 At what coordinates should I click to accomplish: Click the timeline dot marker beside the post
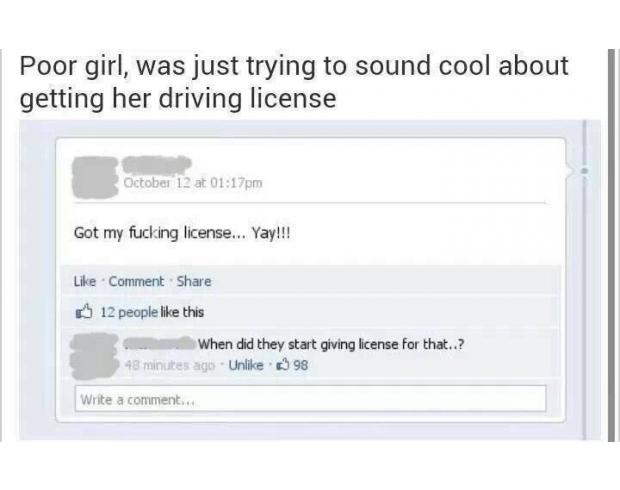click(x=584, y=171)
